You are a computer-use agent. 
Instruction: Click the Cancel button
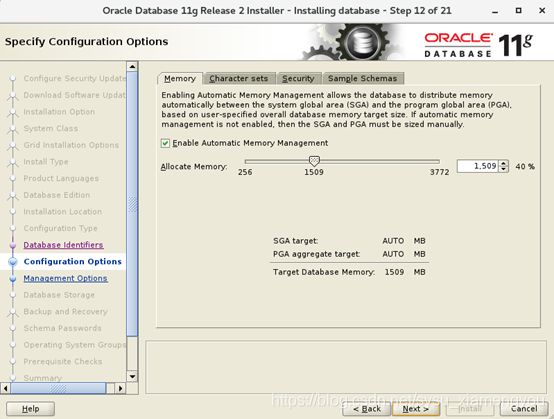[x=524, y=409]
